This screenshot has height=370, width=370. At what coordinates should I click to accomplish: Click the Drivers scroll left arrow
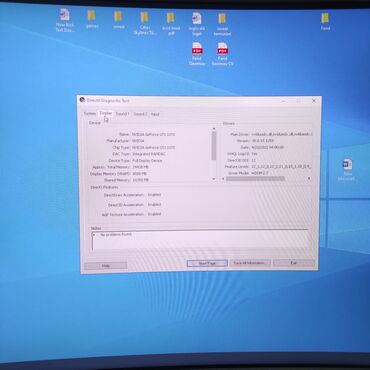click(x=223, y=179)
